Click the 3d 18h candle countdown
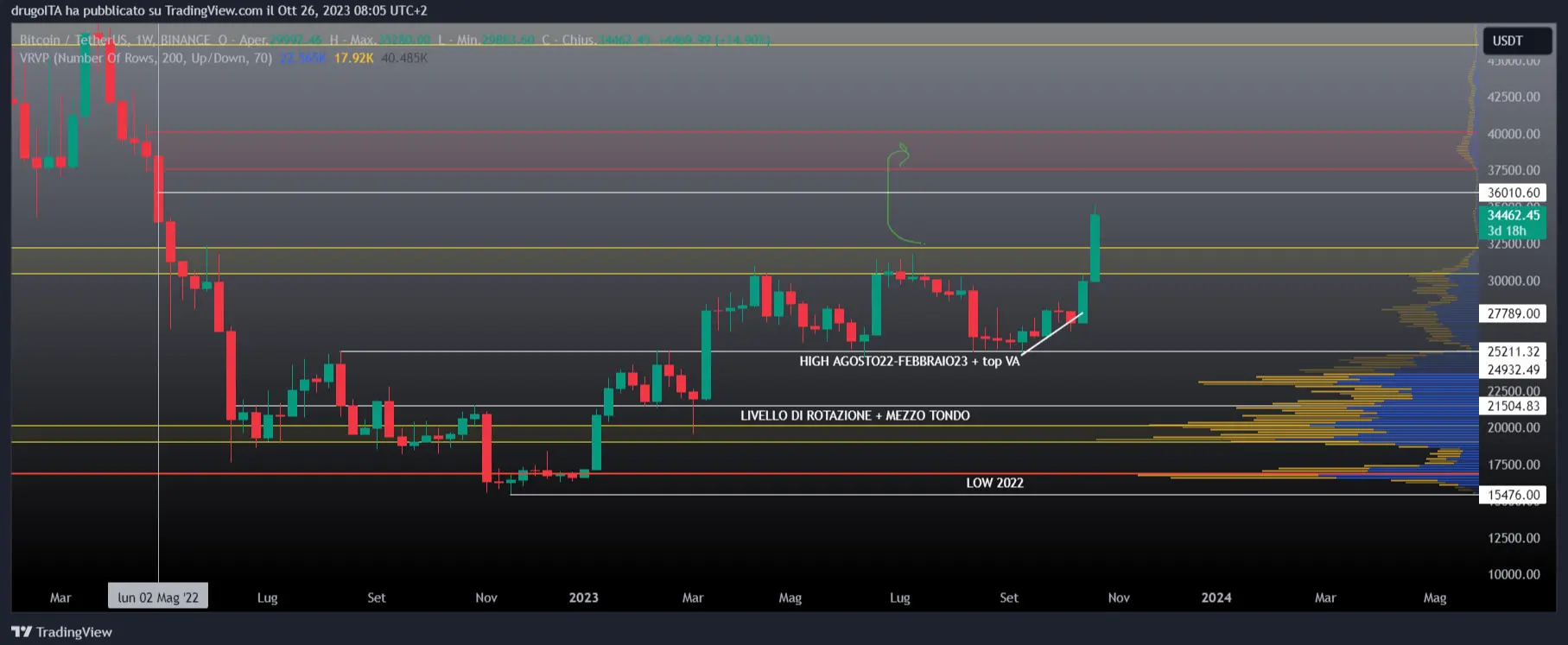1568x645 pixels. 1507,231
